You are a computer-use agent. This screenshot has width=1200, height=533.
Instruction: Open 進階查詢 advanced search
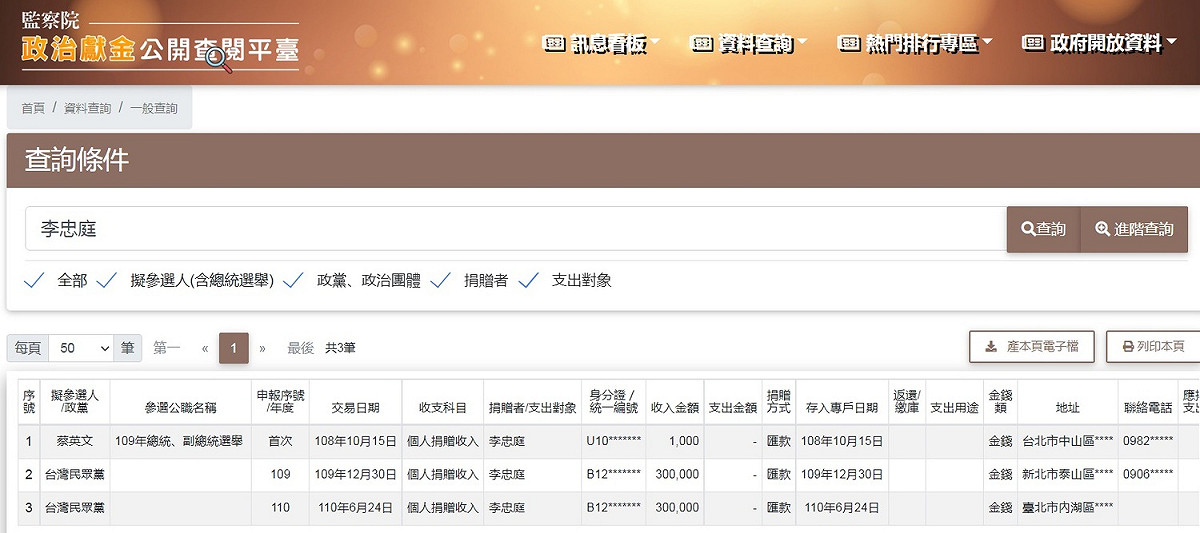click(x=1134, y=229)
